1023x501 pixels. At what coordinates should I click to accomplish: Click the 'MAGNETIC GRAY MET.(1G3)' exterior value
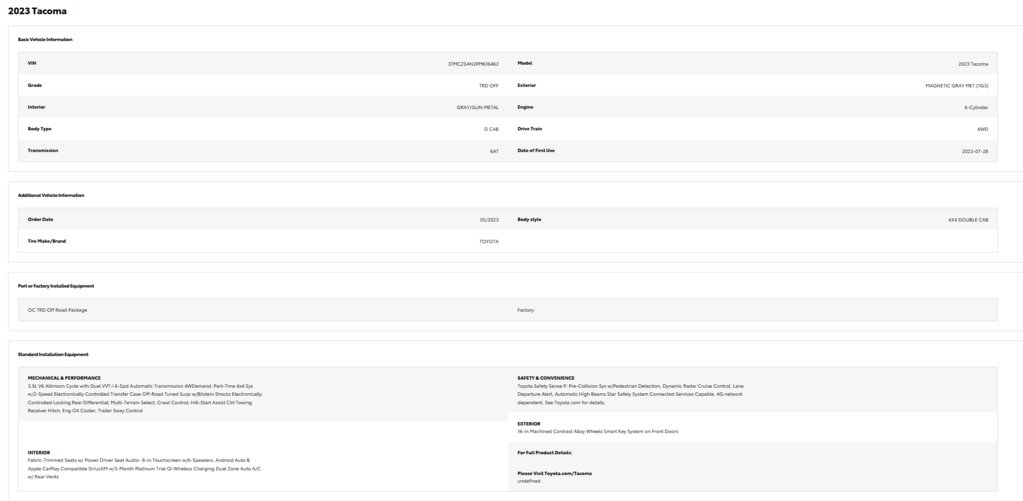click(957, 85)
